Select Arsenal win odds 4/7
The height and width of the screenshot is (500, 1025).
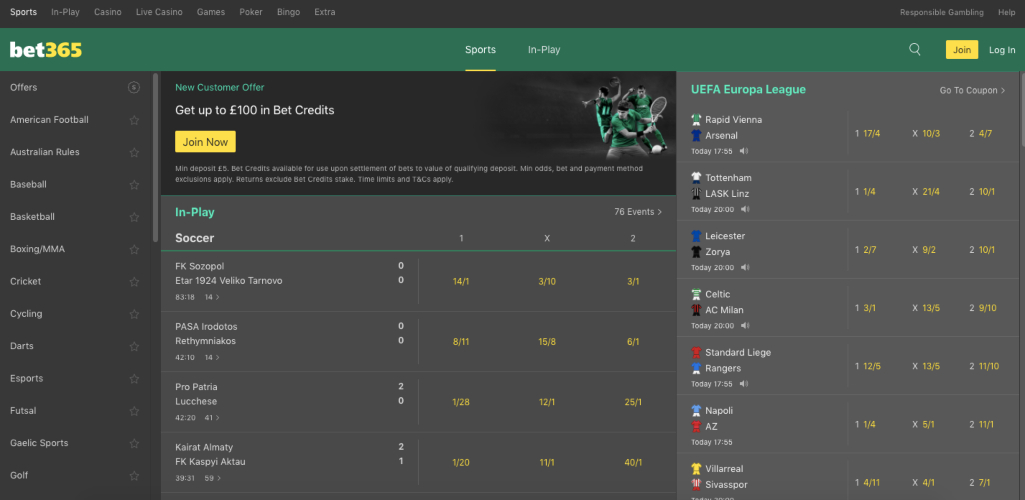point(985,133)
